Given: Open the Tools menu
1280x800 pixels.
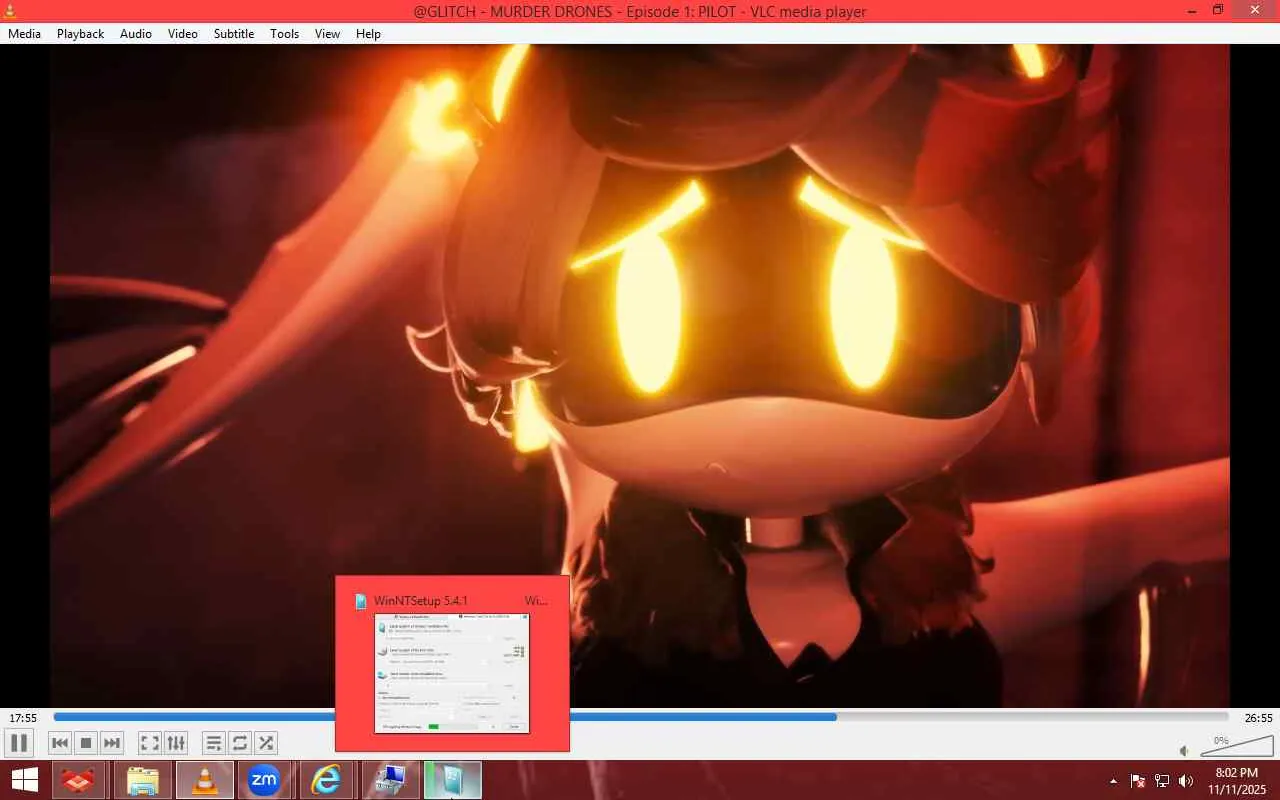Looking at the screenshot, I should point(285,34).
